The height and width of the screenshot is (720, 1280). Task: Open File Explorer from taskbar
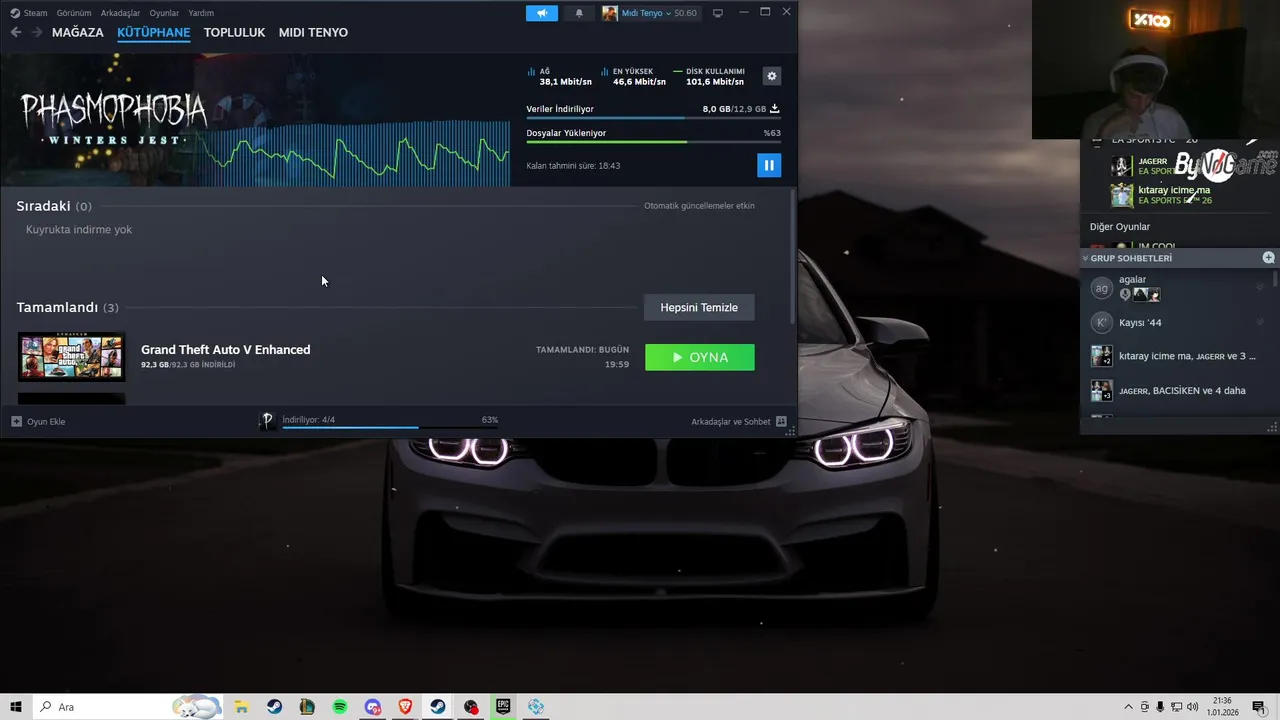click(241, 707)
